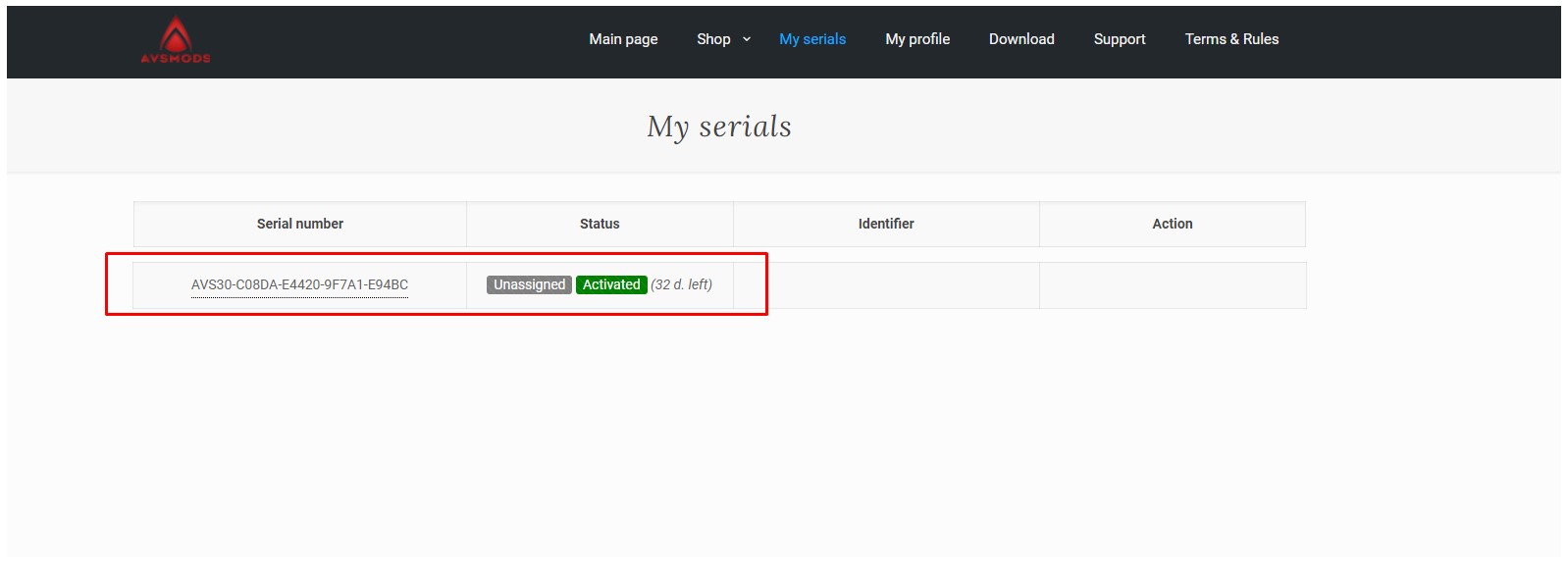Click the empty Action cell in serial row
This screenshot has height=562, width=1568.
point(1172,285)
